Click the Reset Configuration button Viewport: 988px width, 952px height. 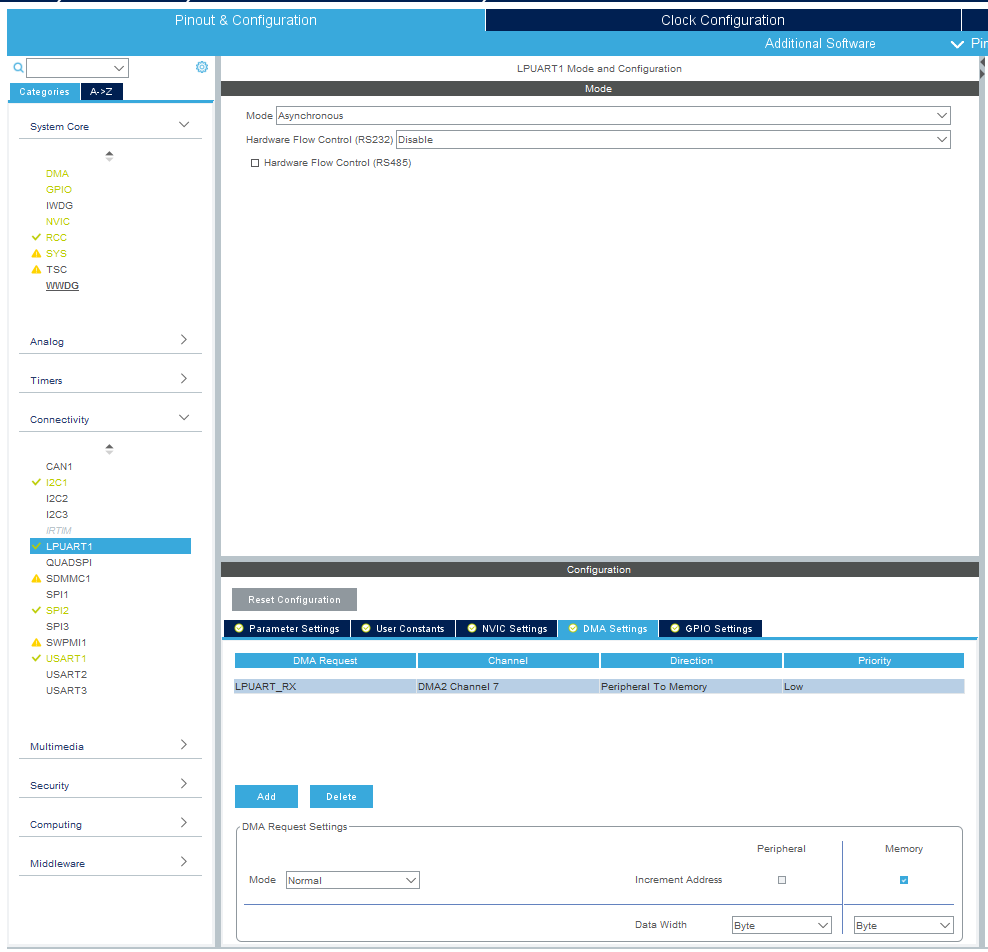coord(294,600)
